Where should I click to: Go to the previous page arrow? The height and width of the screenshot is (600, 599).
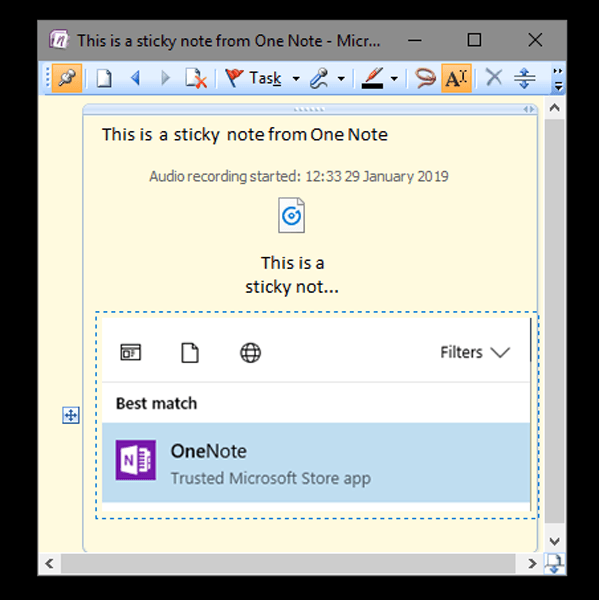click(135, 78)
